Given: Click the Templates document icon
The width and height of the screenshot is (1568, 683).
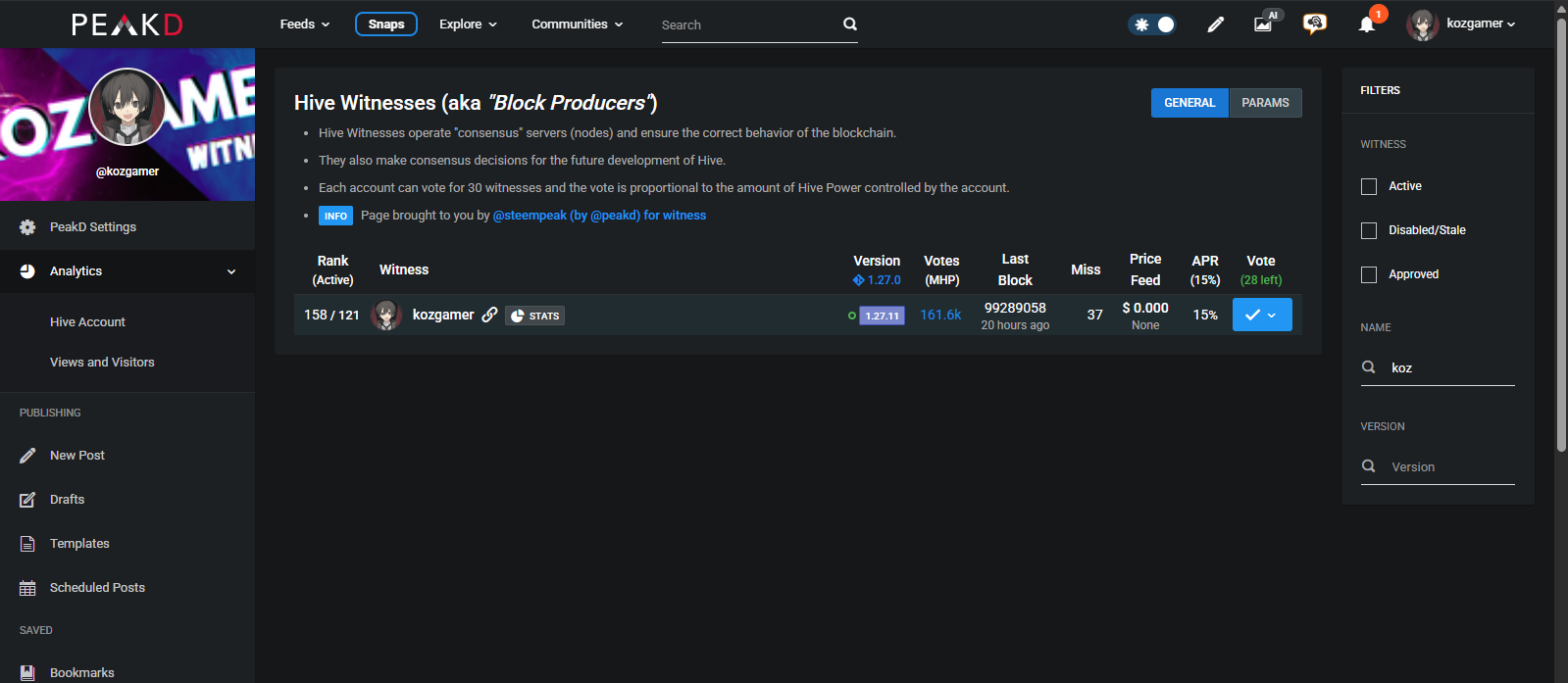Looking at the screenshot, I should click(27, 544).
